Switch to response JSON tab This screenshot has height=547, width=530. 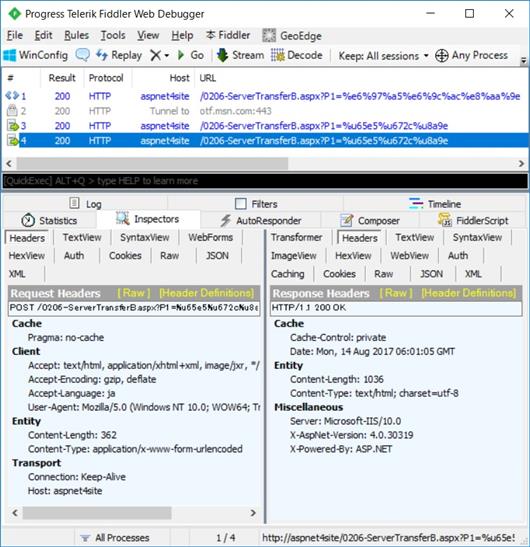[x=431, y=274]
